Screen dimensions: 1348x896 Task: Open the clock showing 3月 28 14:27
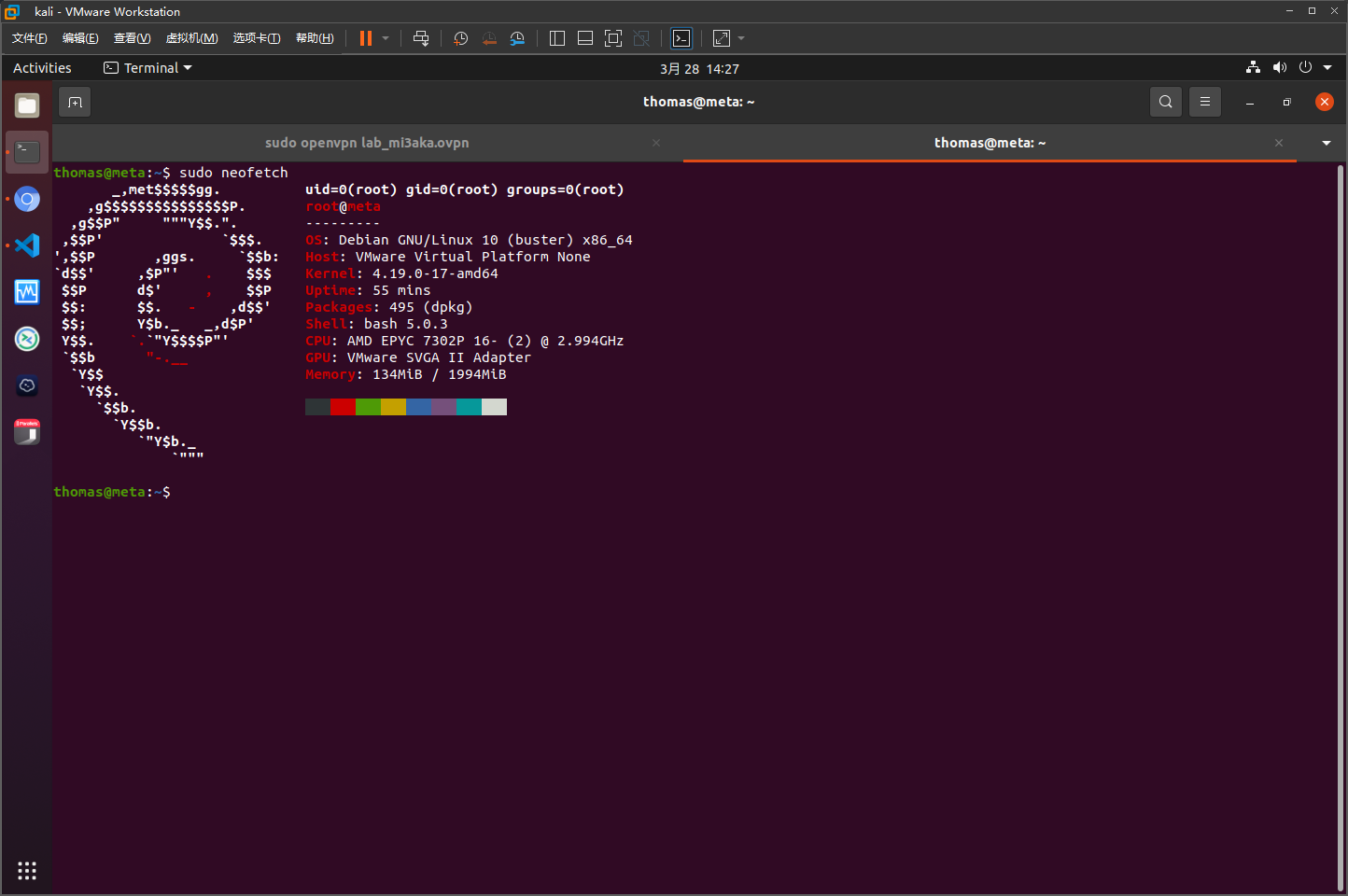(699, 69)
